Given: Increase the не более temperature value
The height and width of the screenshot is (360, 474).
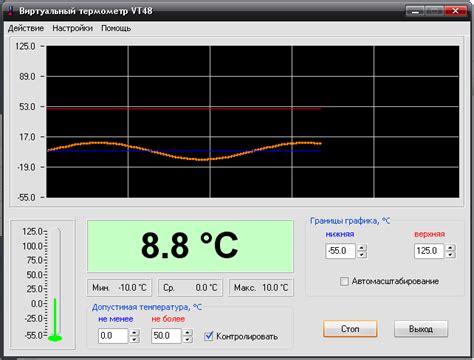Looking at the screenshot, I should [x=188, y=332].
